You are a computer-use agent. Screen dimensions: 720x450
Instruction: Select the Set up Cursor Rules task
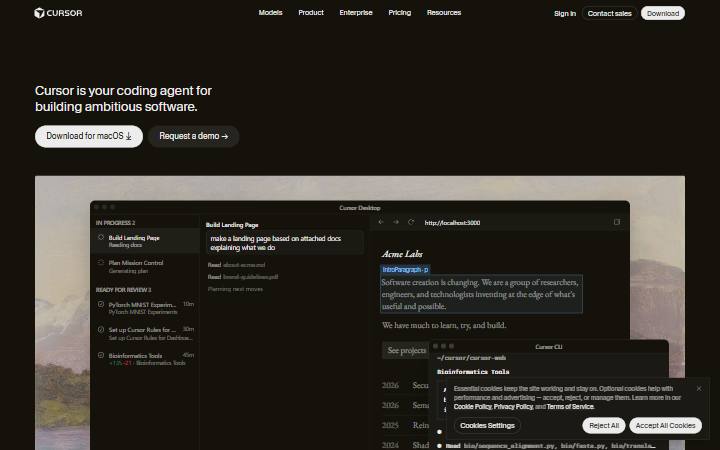145,333
